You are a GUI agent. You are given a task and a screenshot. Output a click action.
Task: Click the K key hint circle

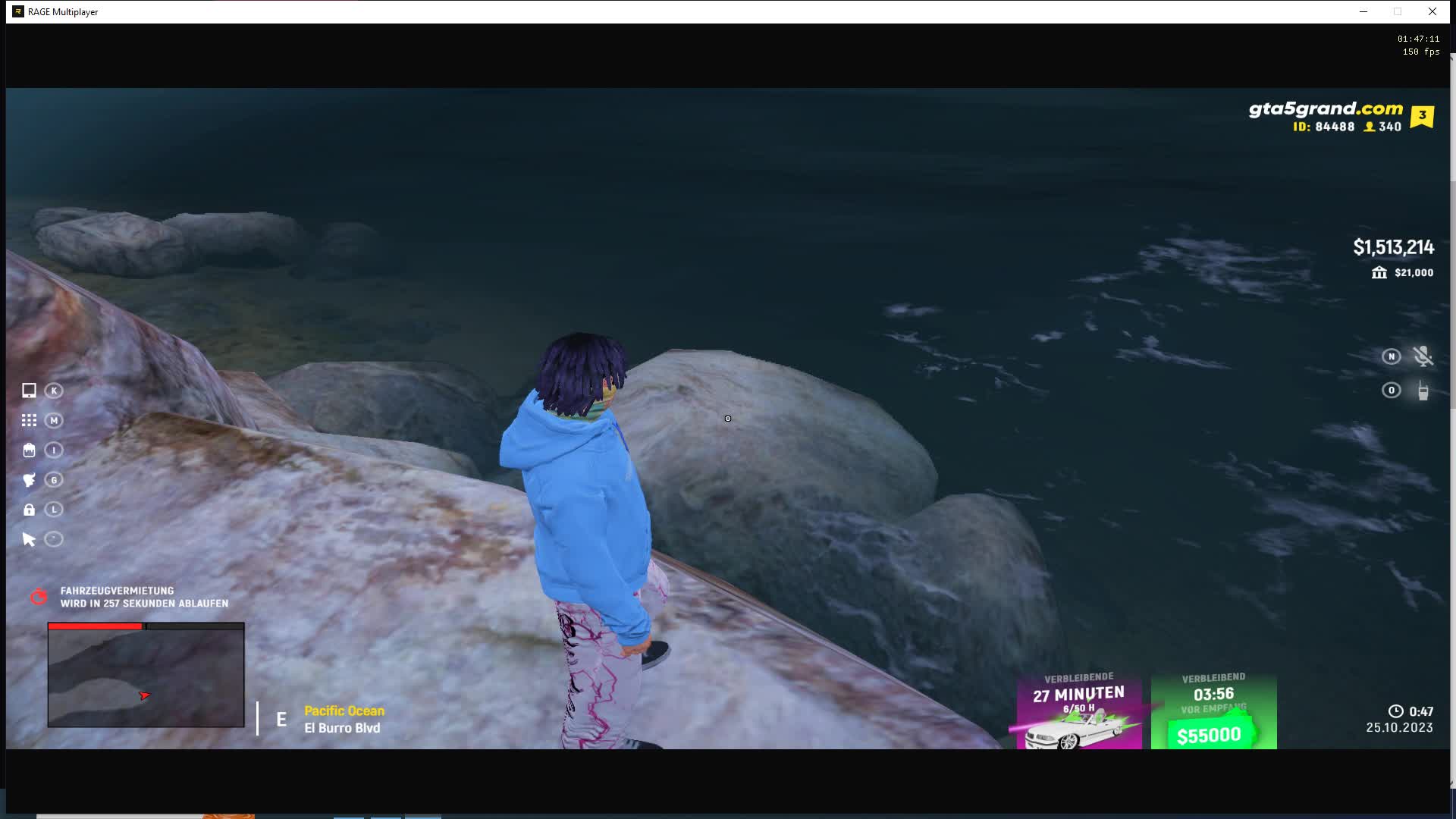tap(54, 391)
